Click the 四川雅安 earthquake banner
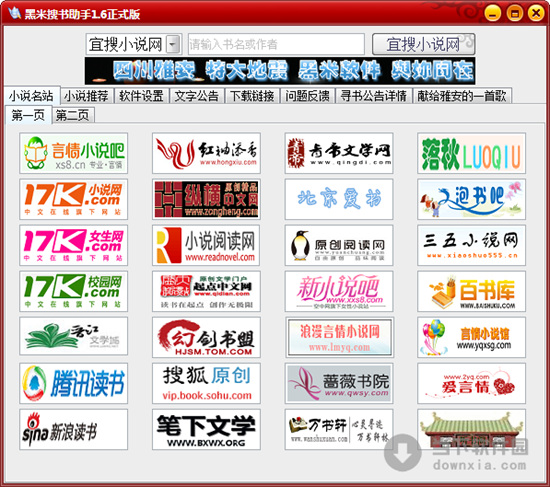Viewport: 550px width, 487px height. point(280,71)
